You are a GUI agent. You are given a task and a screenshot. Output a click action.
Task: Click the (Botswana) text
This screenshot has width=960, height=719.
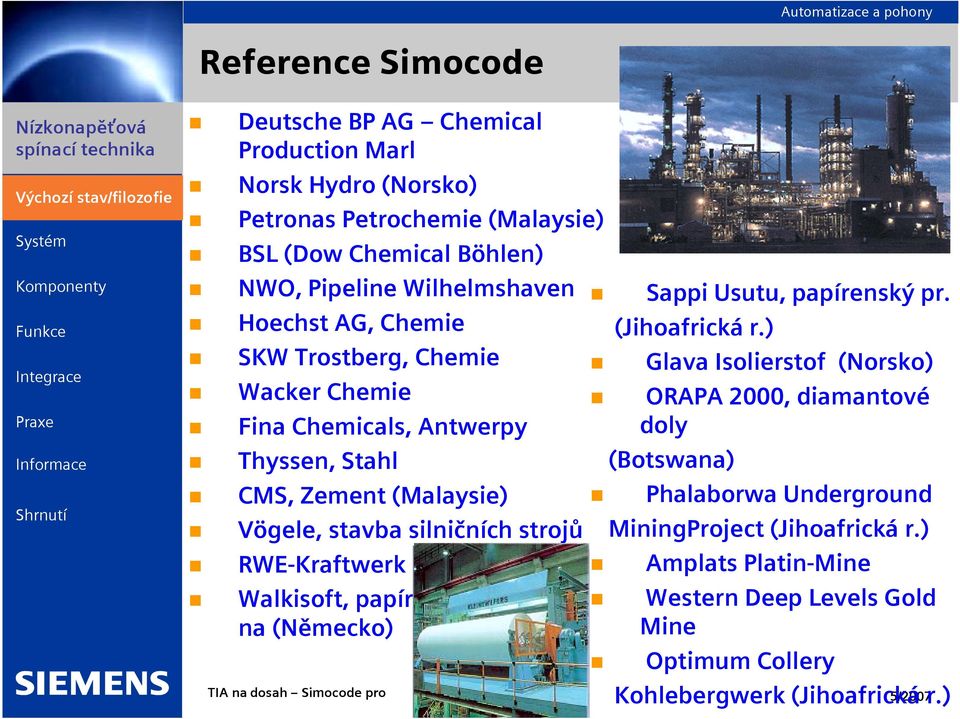(671, 460)
